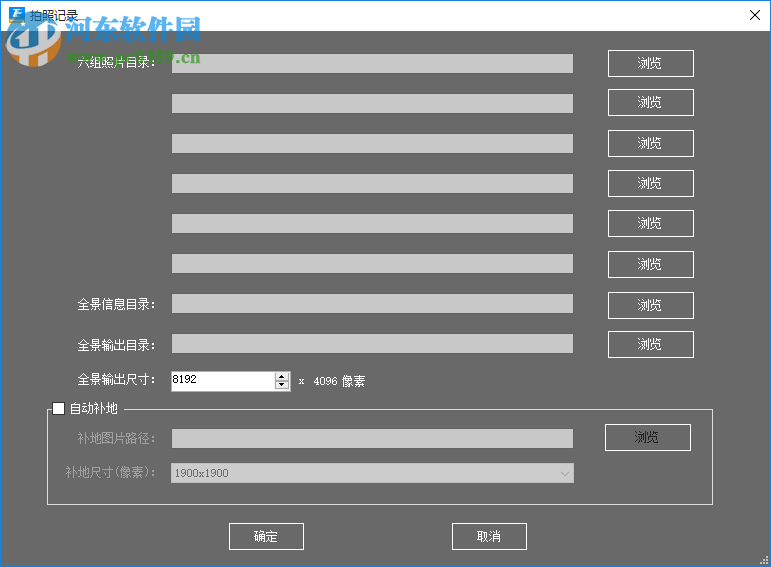
Task: Select the third photo directory path field
Action: pyautogui.click(x=372, y=144)
